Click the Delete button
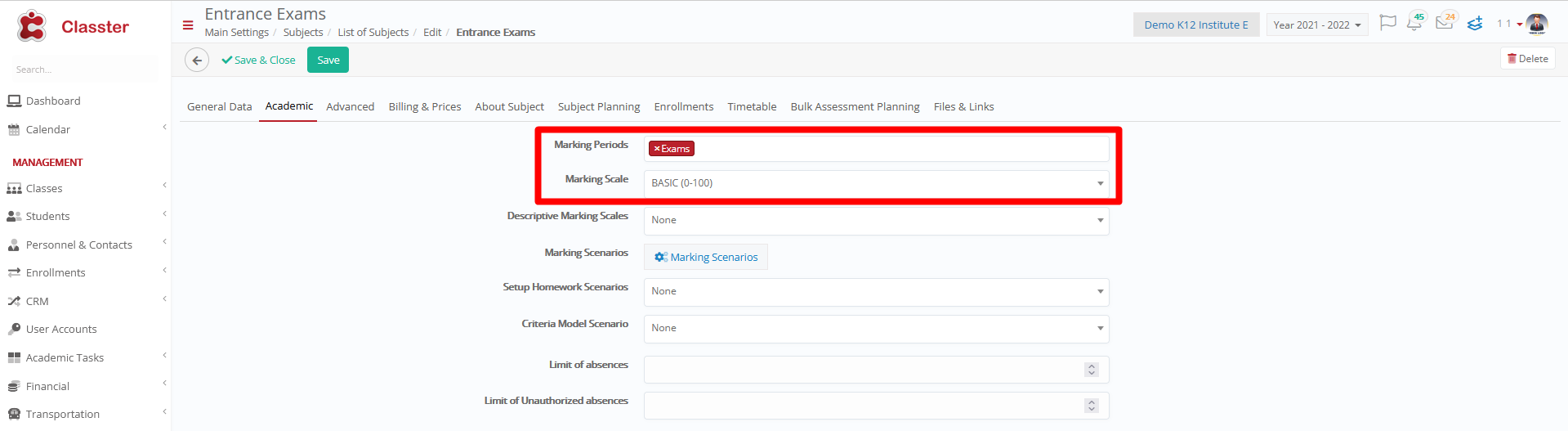 (1527, 59)
